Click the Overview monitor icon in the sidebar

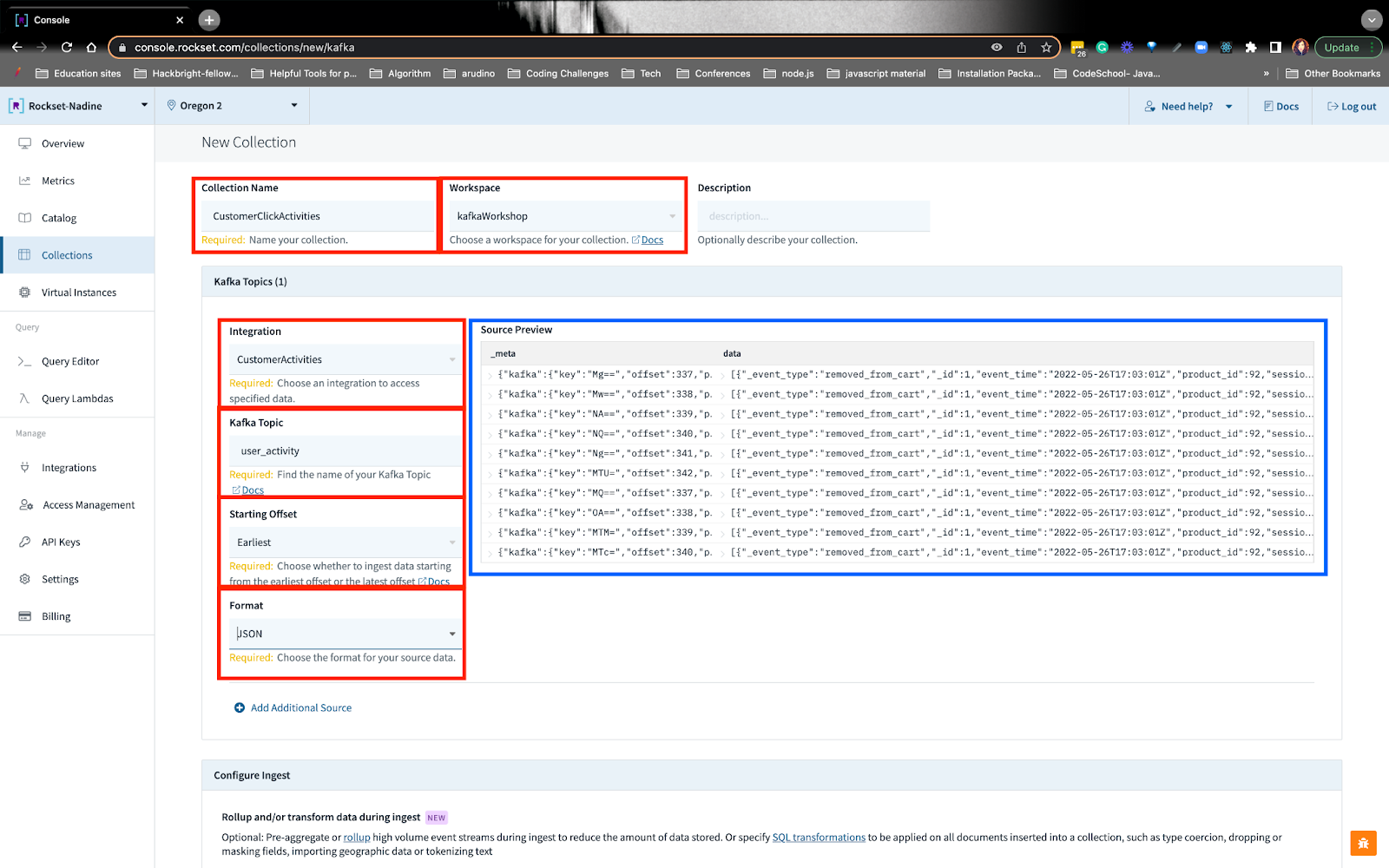click(24, 143)
